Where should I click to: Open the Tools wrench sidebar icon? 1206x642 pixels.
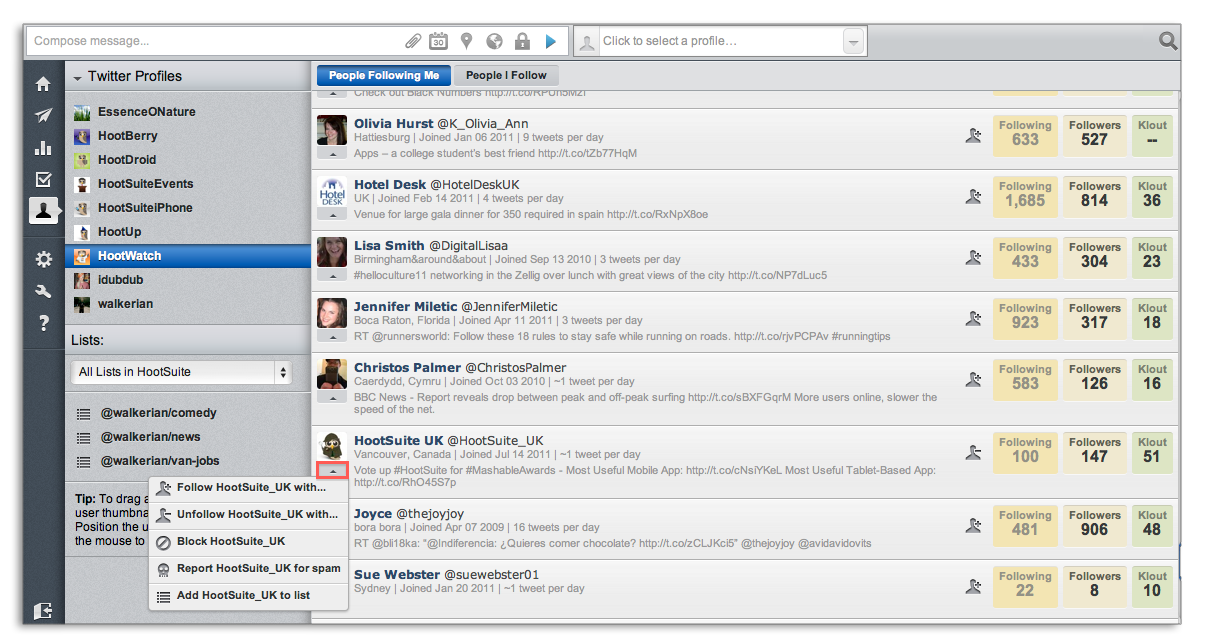click(43, 291)
